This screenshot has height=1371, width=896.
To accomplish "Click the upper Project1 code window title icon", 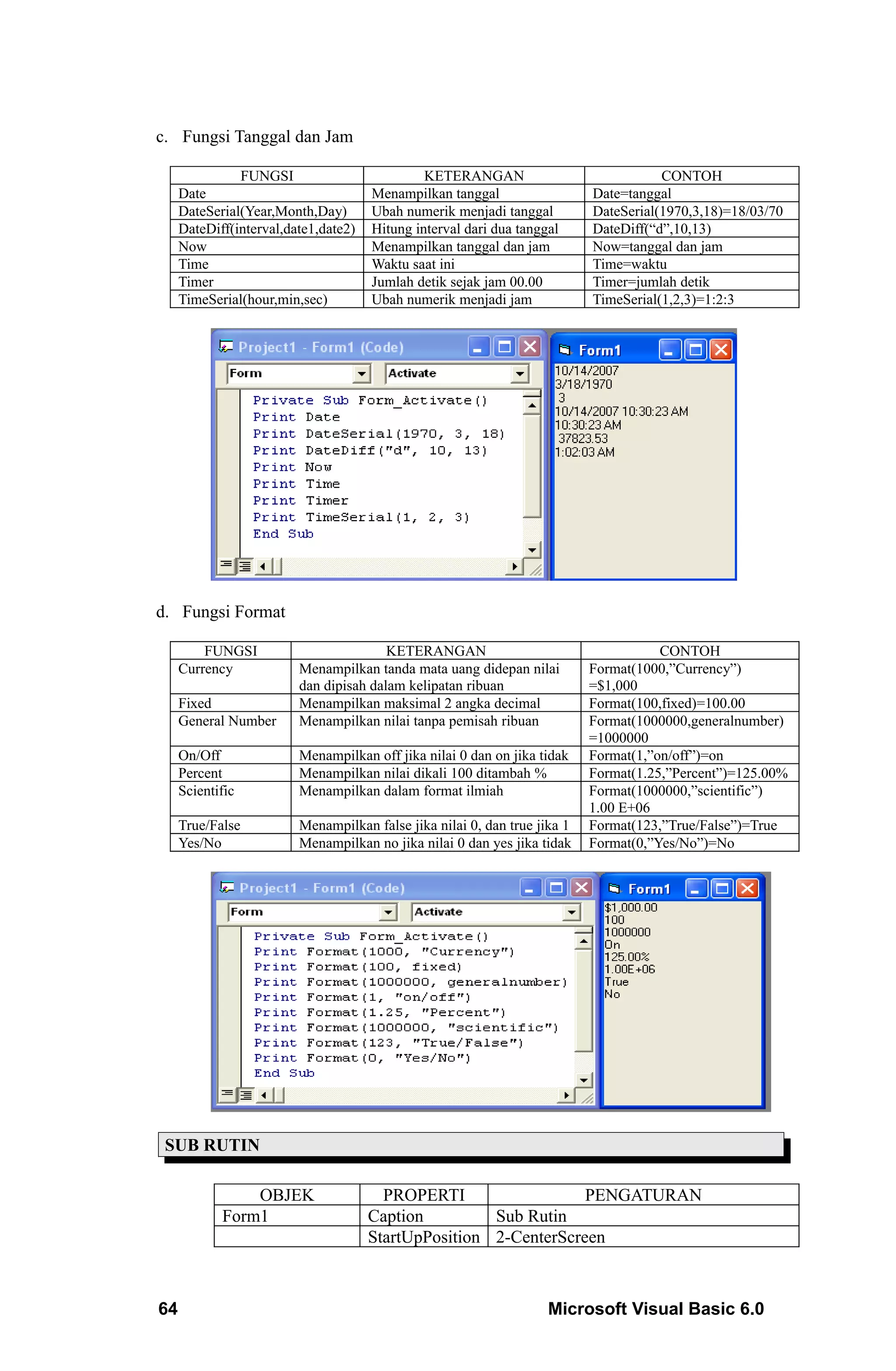I will point(225,347).
